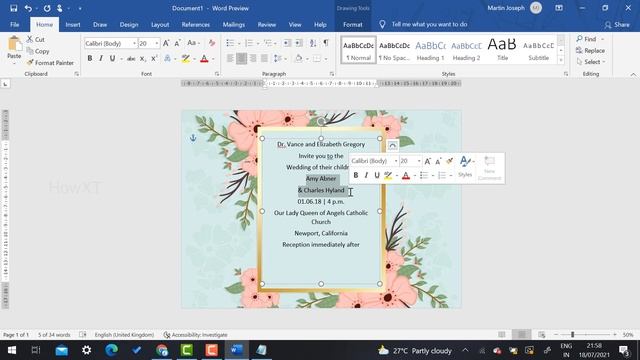Apply ribbon font colour red
The image size is (640, 360).
click(x=204, y=59)
